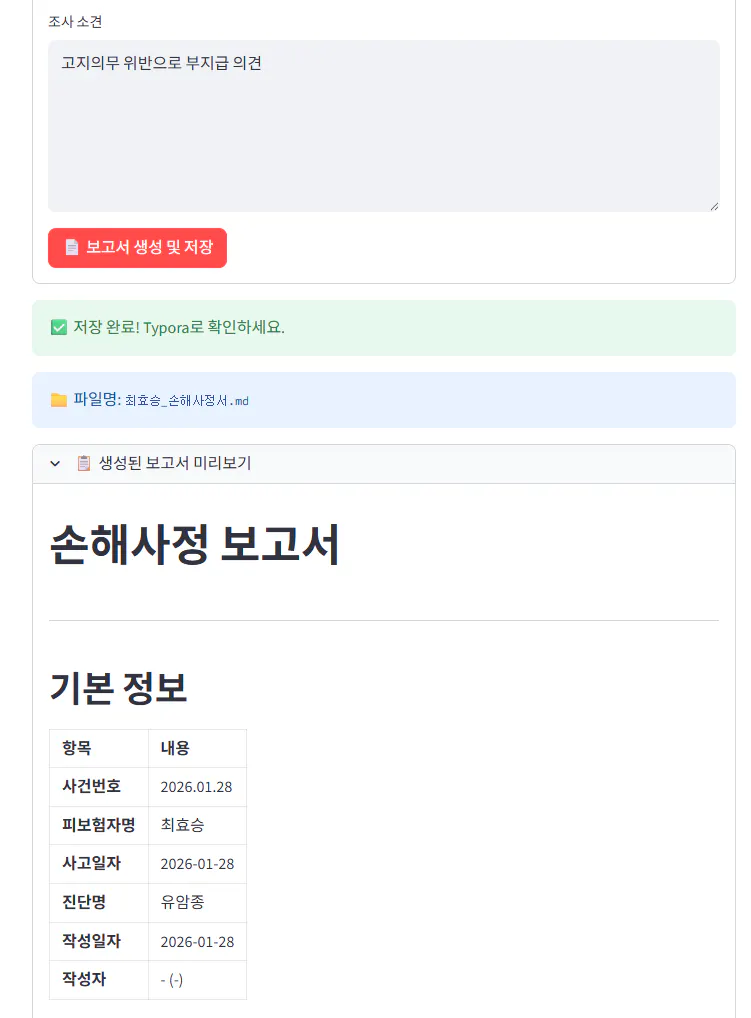Click the green checkmark icon in success message
751x1018 pixels.
click(58, 328)
